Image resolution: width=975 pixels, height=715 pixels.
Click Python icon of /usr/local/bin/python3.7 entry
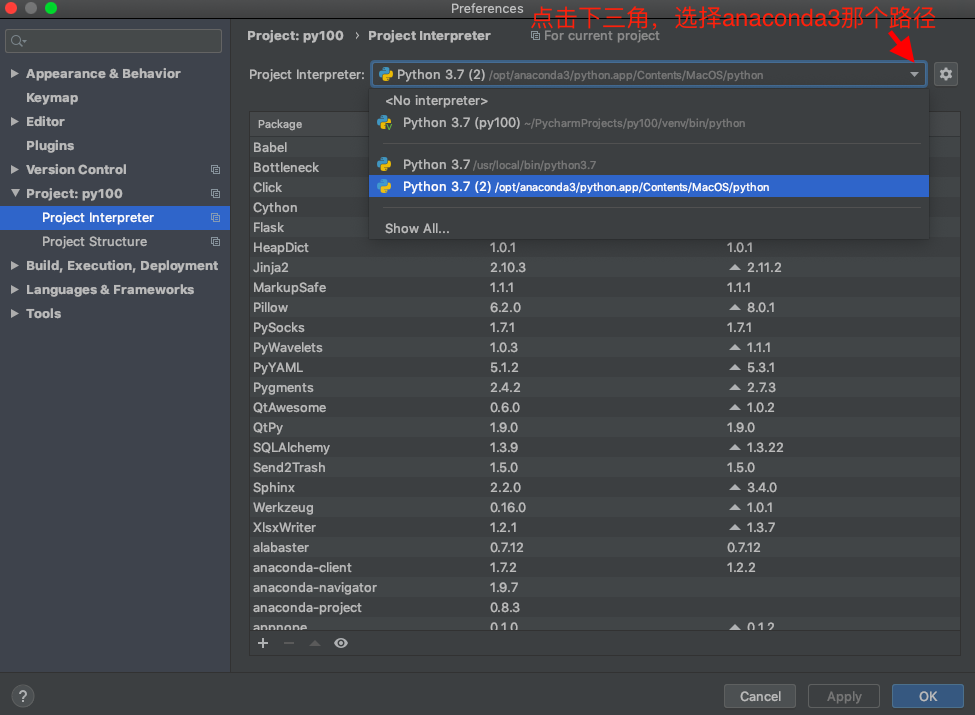385,165
